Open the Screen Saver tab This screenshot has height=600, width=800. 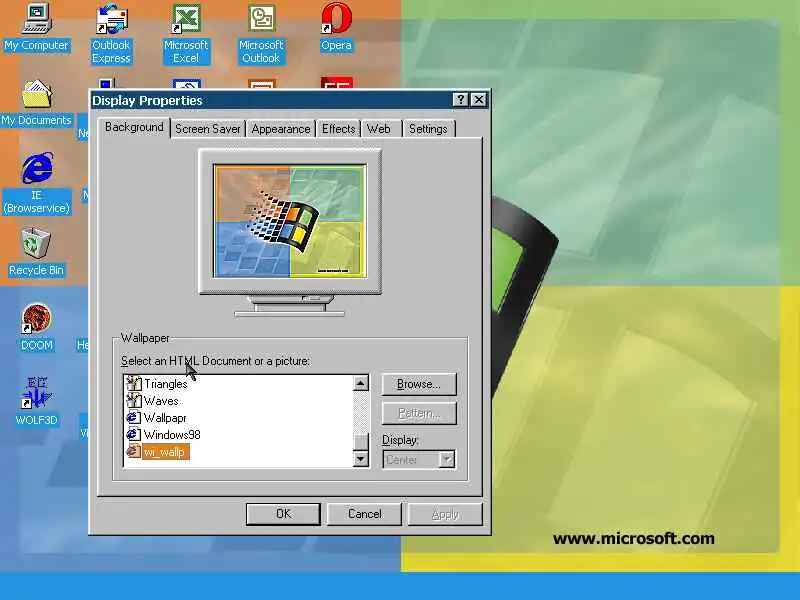pos(208,129)
